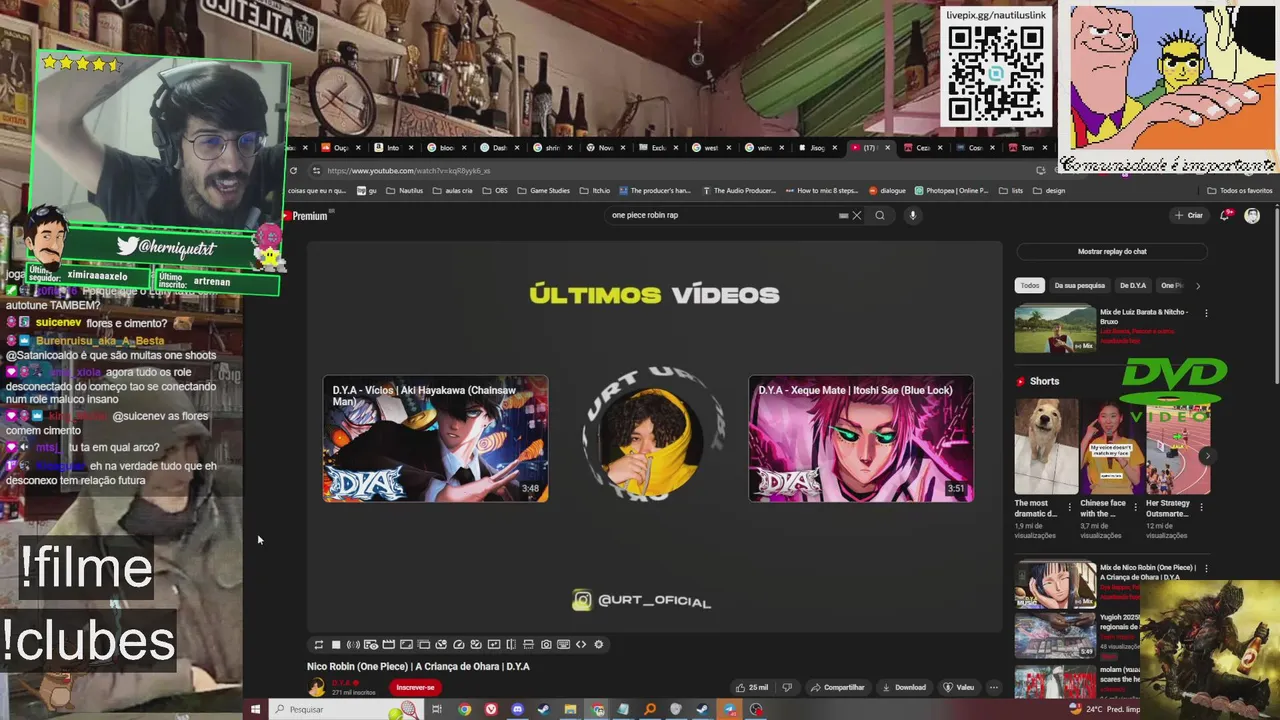Switch to the 'Nova' browser tab
Viewport: 1280px width, 720px height.
[605, 148]
